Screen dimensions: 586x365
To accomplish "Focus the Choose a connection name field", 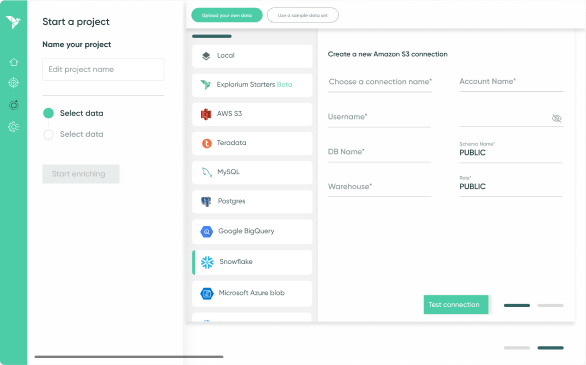I will [380, 83].
